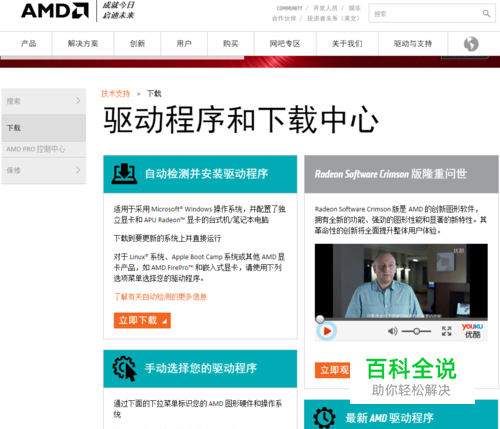Click the Youku logo in player
Image resolution: width=500 pixels, height=429 pixels.
[472, 331]
